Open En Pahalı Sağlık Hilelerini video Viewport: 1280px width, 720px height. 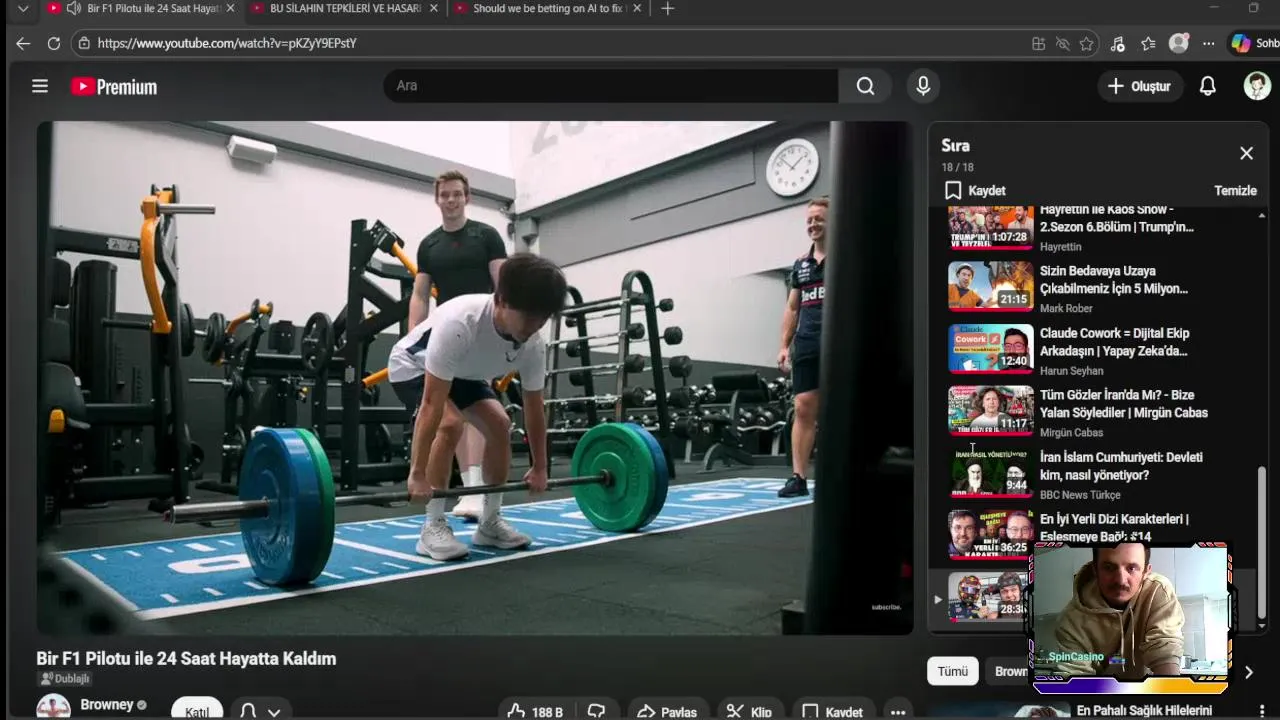1144,710
